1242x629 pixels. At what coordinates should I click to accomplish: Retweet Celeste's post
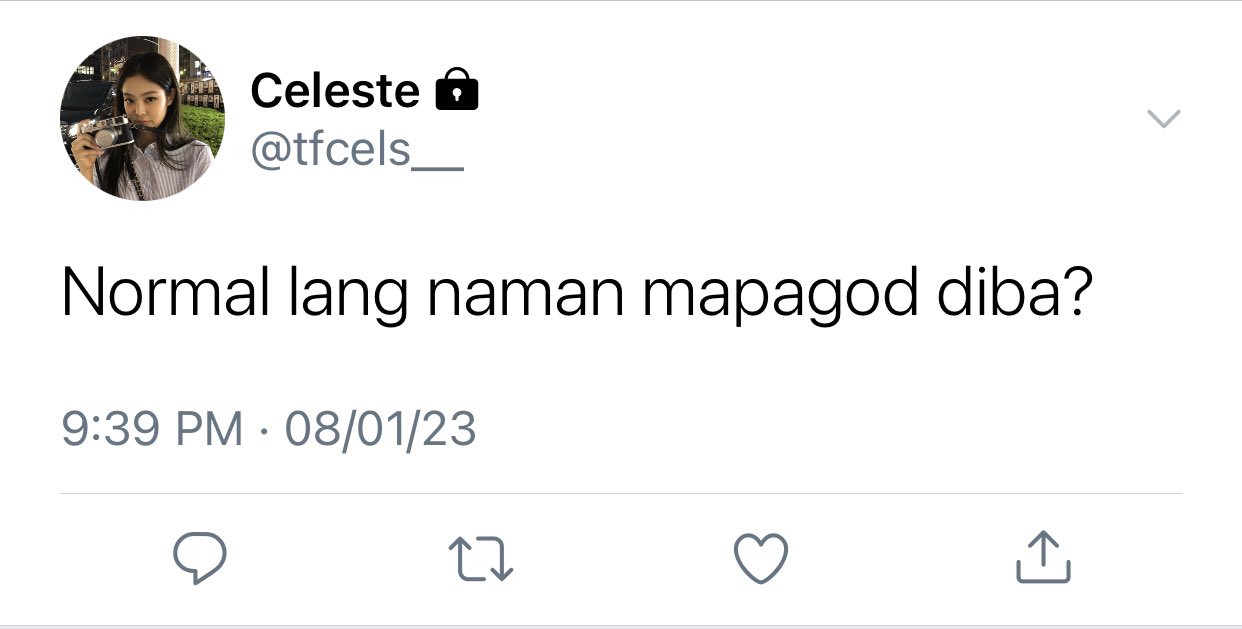480,558
